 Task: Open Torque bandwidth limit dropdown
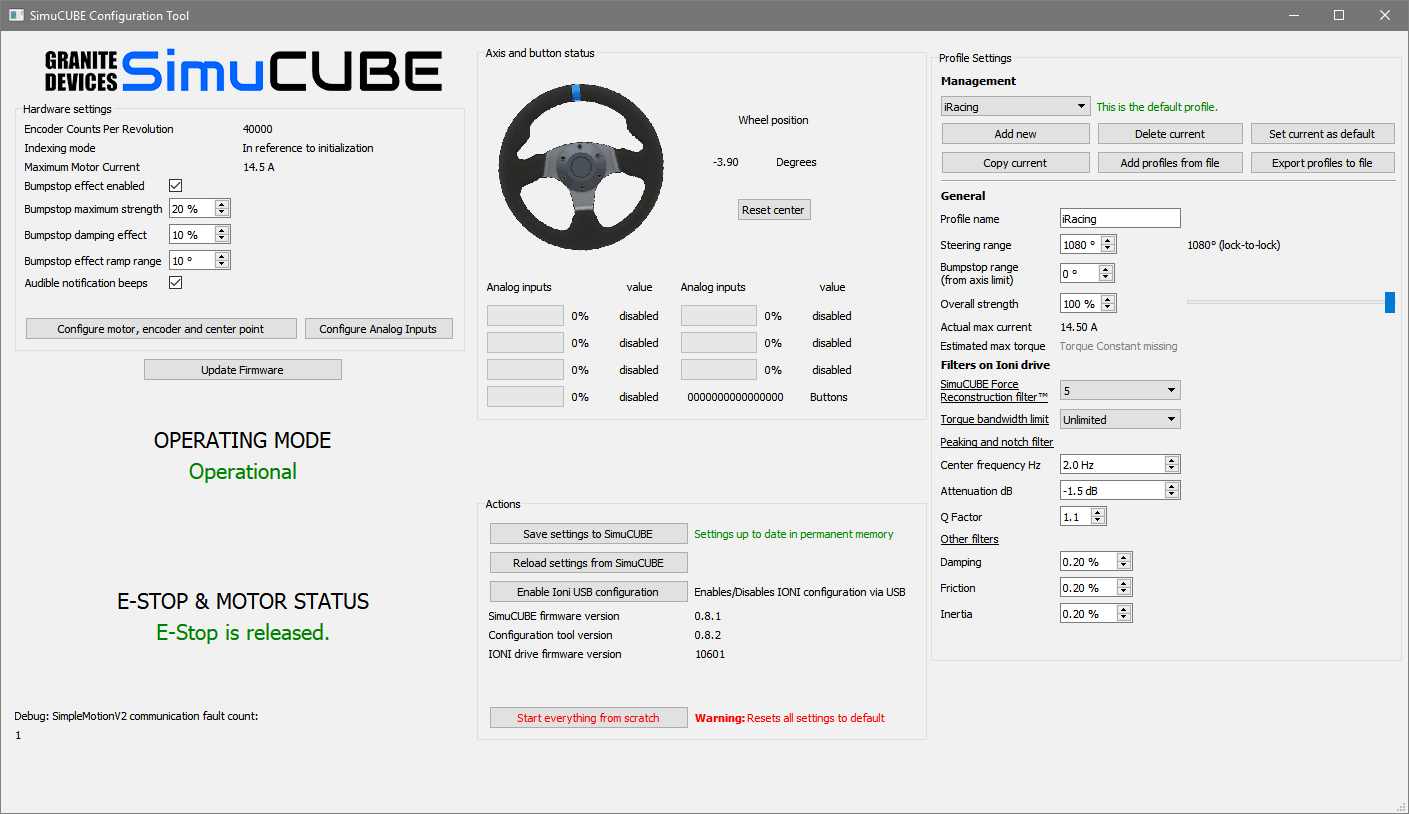pyautogui.click(x=1120, y=420)
